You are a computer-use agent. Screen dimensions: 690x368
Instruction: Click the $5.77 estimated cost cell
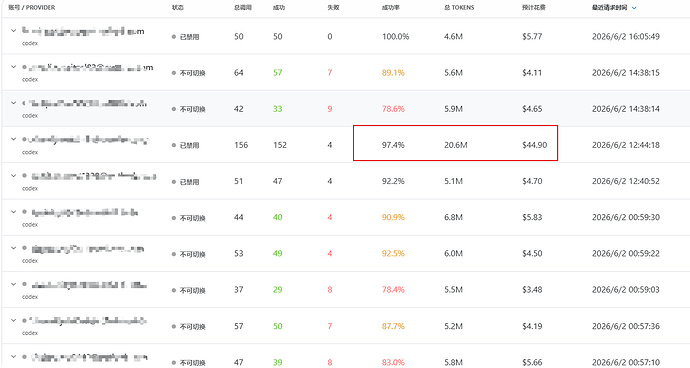532,37
